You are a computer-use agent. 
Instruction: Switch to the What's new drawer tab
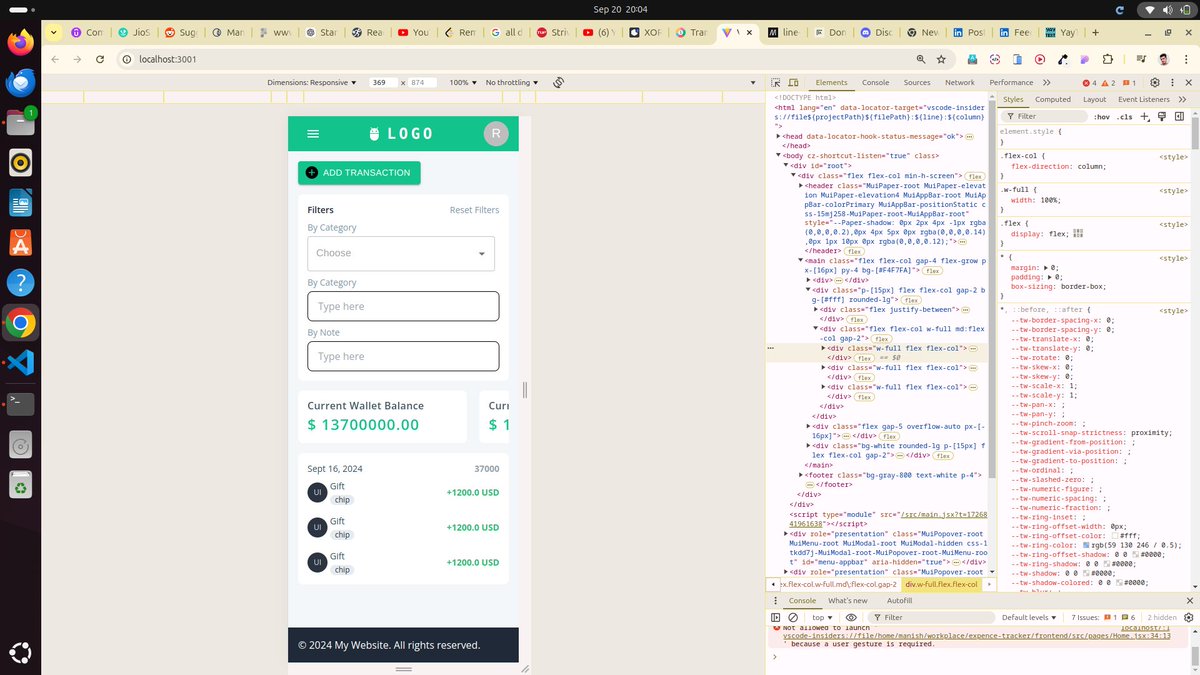click(x=847, y=601)
